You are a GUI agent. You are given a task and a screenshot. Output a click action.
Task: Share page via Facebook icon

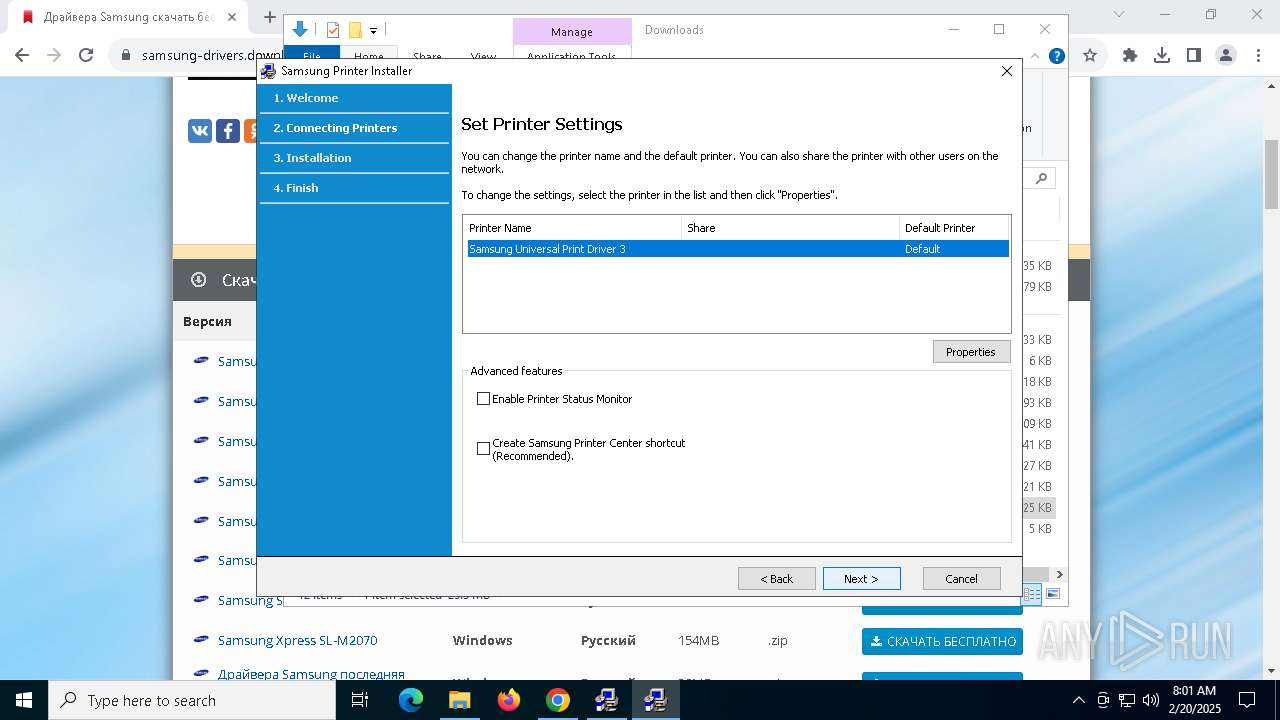228,131
